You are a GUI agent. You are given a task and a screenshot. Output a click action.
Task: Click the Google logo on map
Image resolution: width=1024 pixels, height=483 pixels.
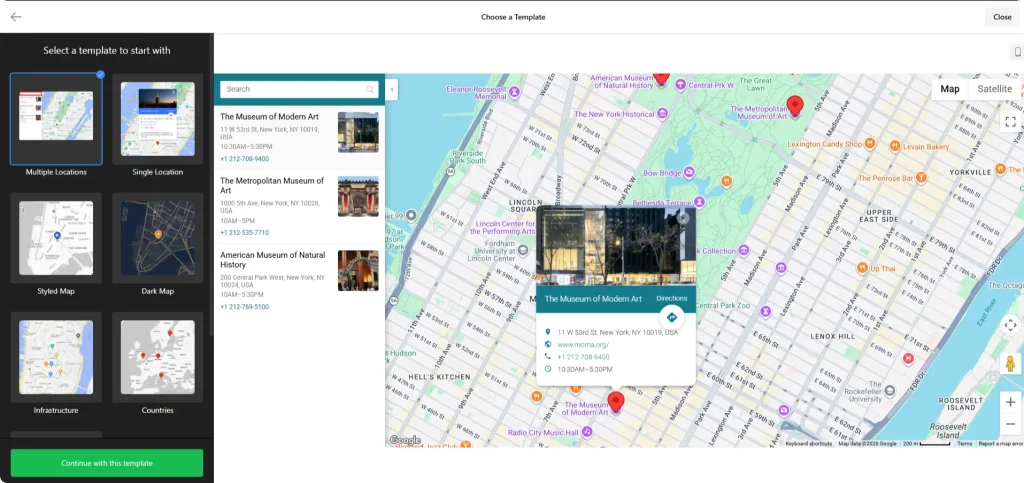405,441
